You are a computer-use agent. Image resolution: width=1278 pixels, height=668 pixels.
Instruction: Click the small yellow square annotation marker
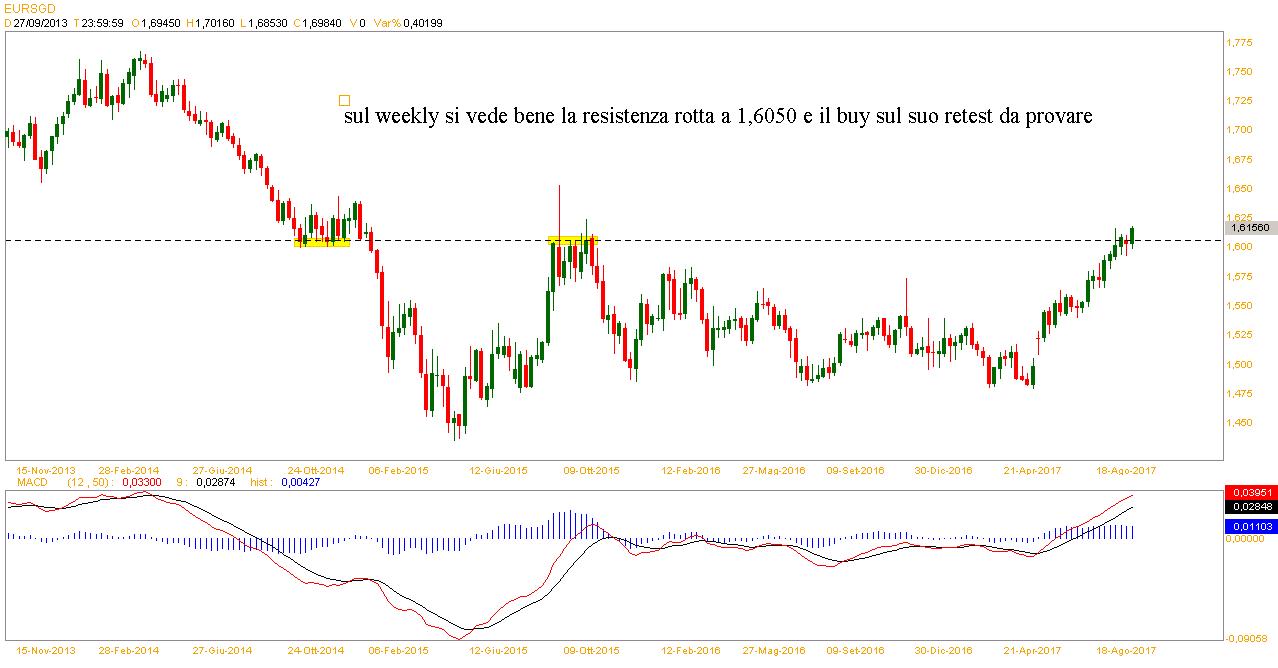344,100
